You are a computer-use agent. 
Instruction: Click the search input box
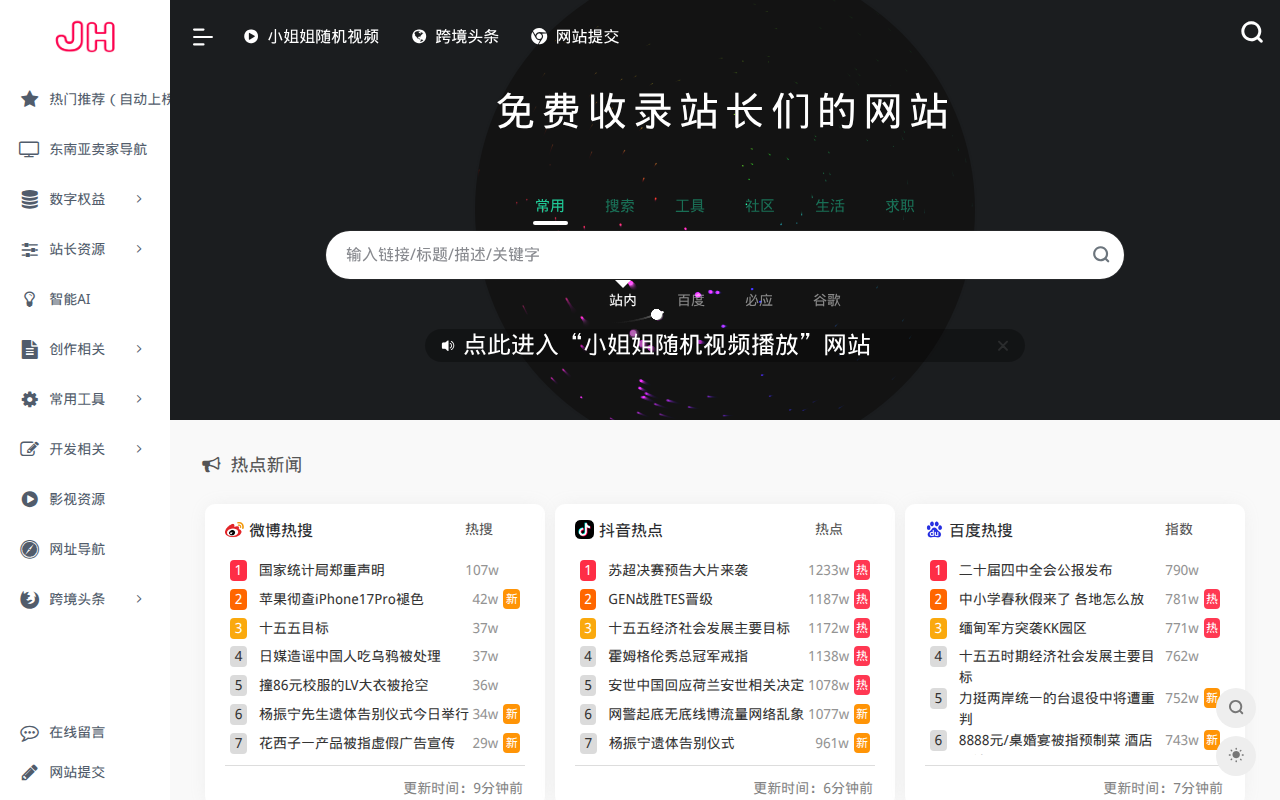pos(700,255)
